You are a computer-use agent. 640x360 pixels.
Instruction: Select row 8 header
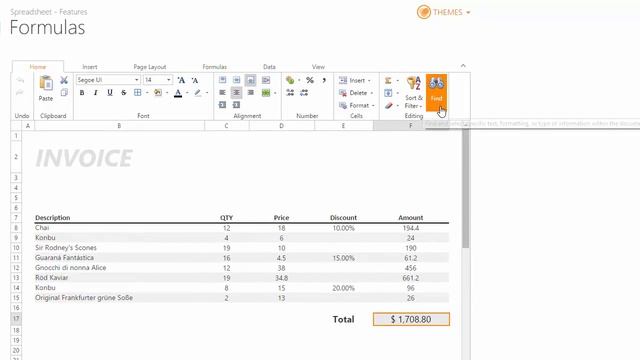(16, 228)
